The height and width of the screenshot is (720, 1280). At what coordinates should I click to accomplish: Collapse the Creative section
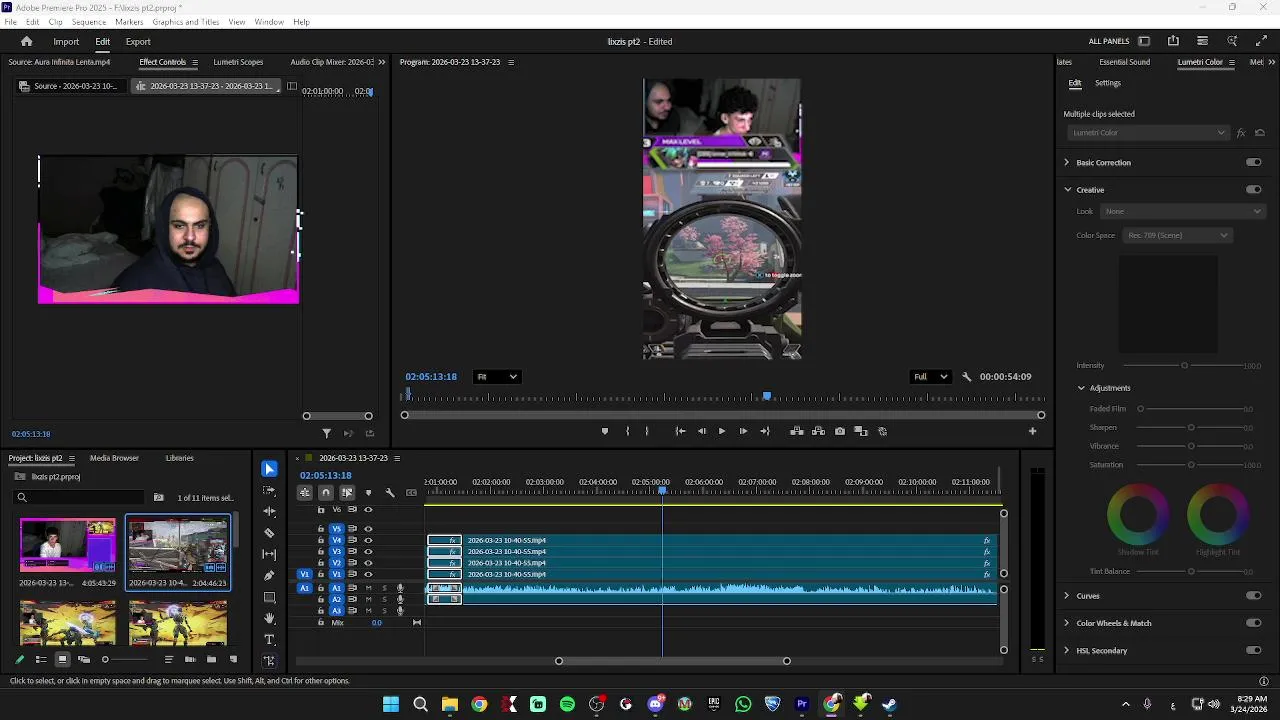click(x=1067, y=189)
